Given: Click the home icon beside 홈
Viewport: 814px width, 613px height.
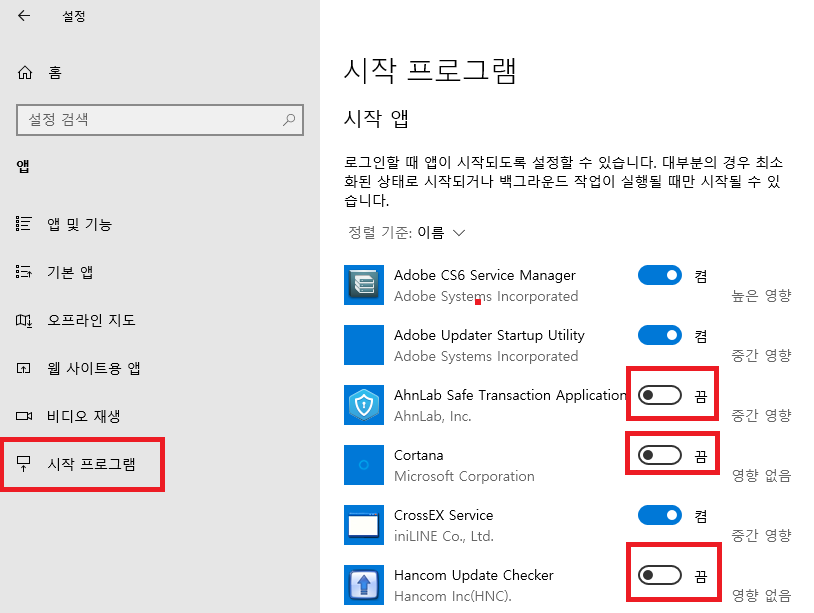Looking at the screenshot, I should click(x=25, y=73).
